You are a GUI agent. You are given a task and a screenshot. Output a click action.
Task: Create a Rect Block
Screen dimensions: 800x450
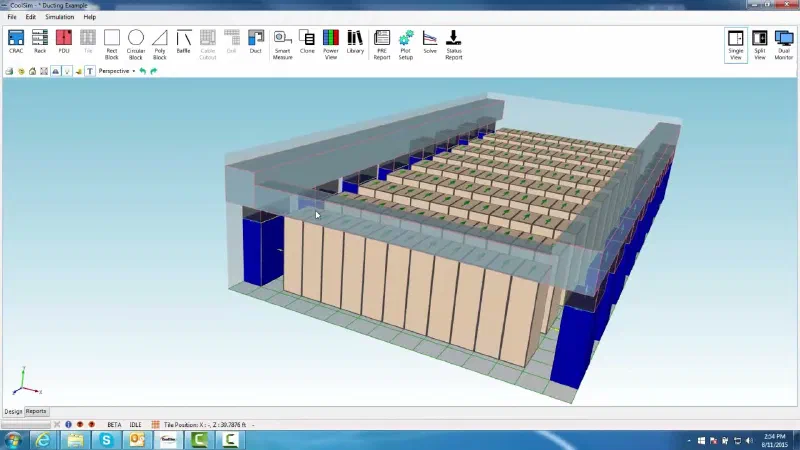(112, 44)
